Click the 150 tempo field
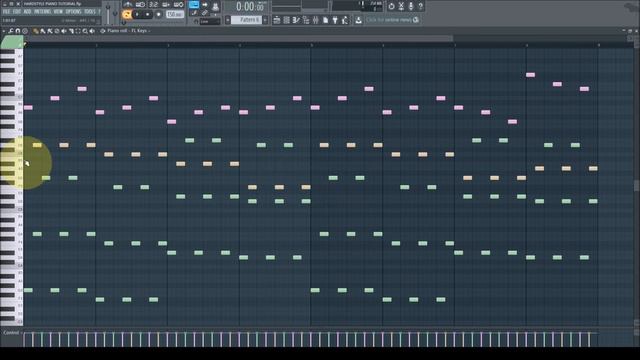640x360 pixels. pyautogui.click(x=175, y=14)
